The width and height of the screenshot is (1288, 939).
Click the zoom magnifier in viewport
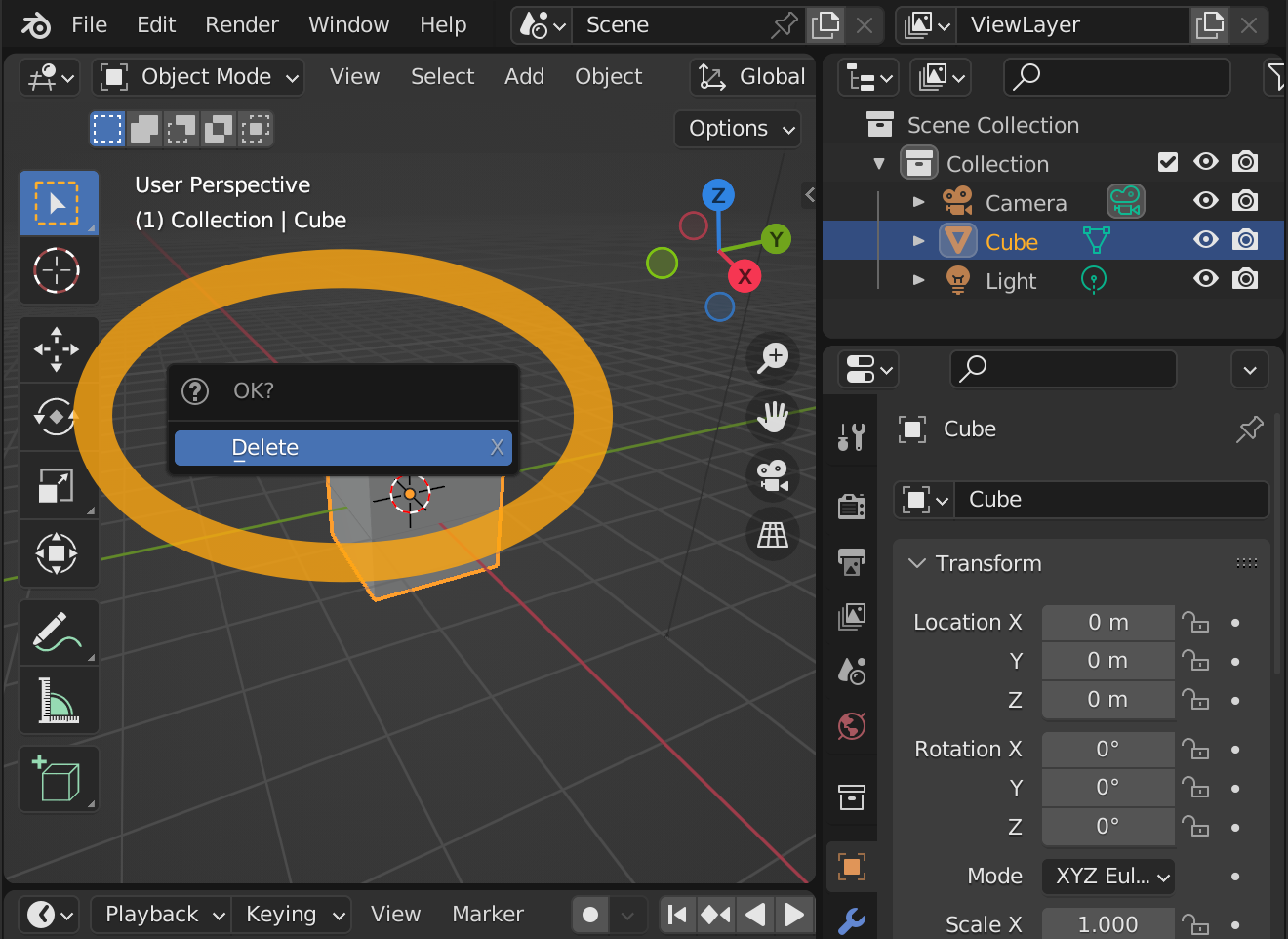(x=773, y=357)
